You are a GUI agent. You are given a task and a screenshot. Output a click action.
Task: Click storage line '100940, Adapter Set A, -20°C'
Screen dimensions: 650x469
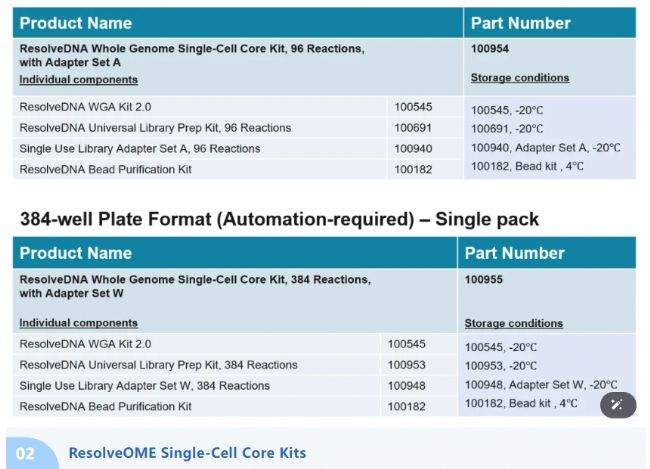point(546,148)
